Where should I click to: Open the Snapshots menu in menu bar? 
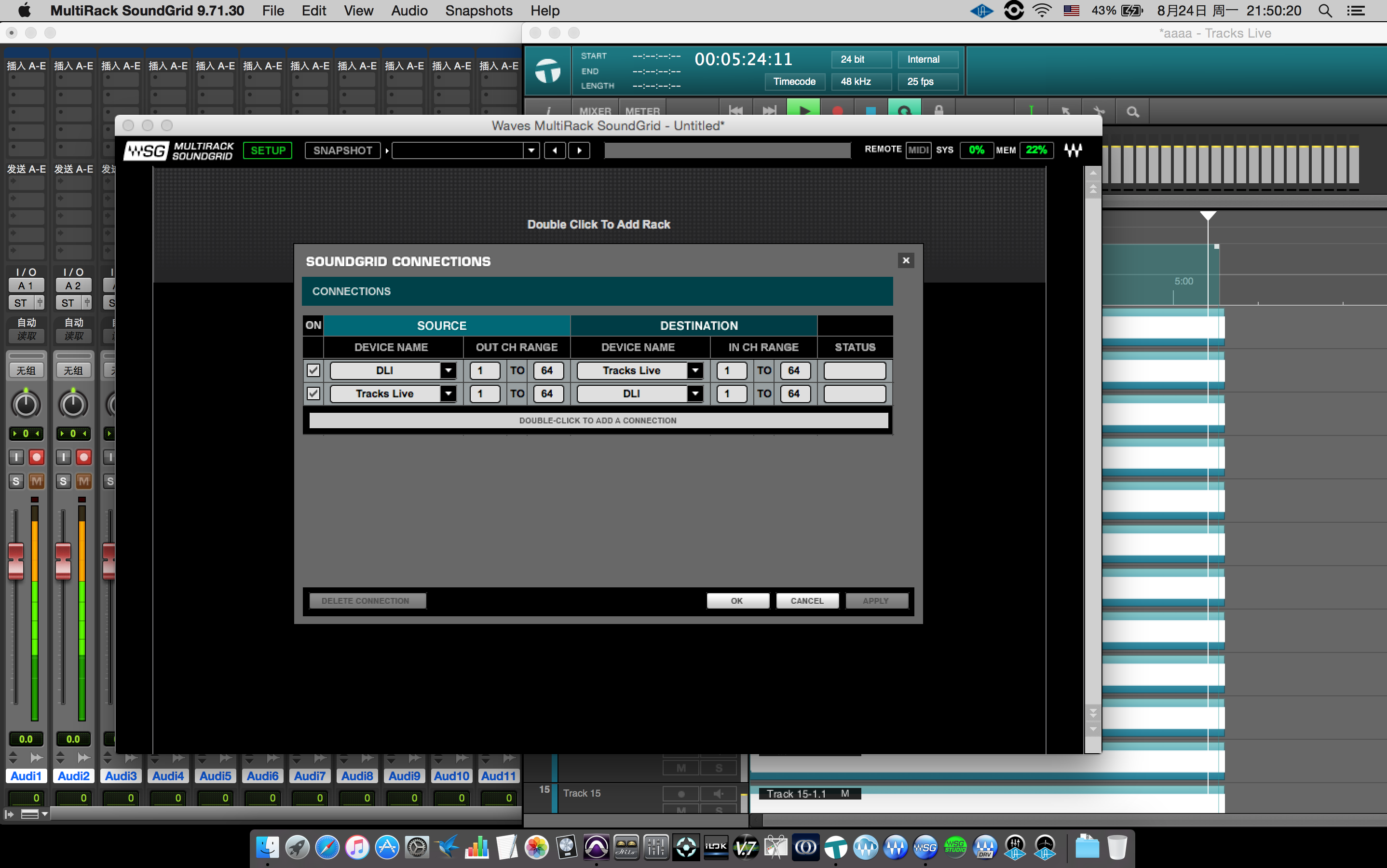(477, 11)
